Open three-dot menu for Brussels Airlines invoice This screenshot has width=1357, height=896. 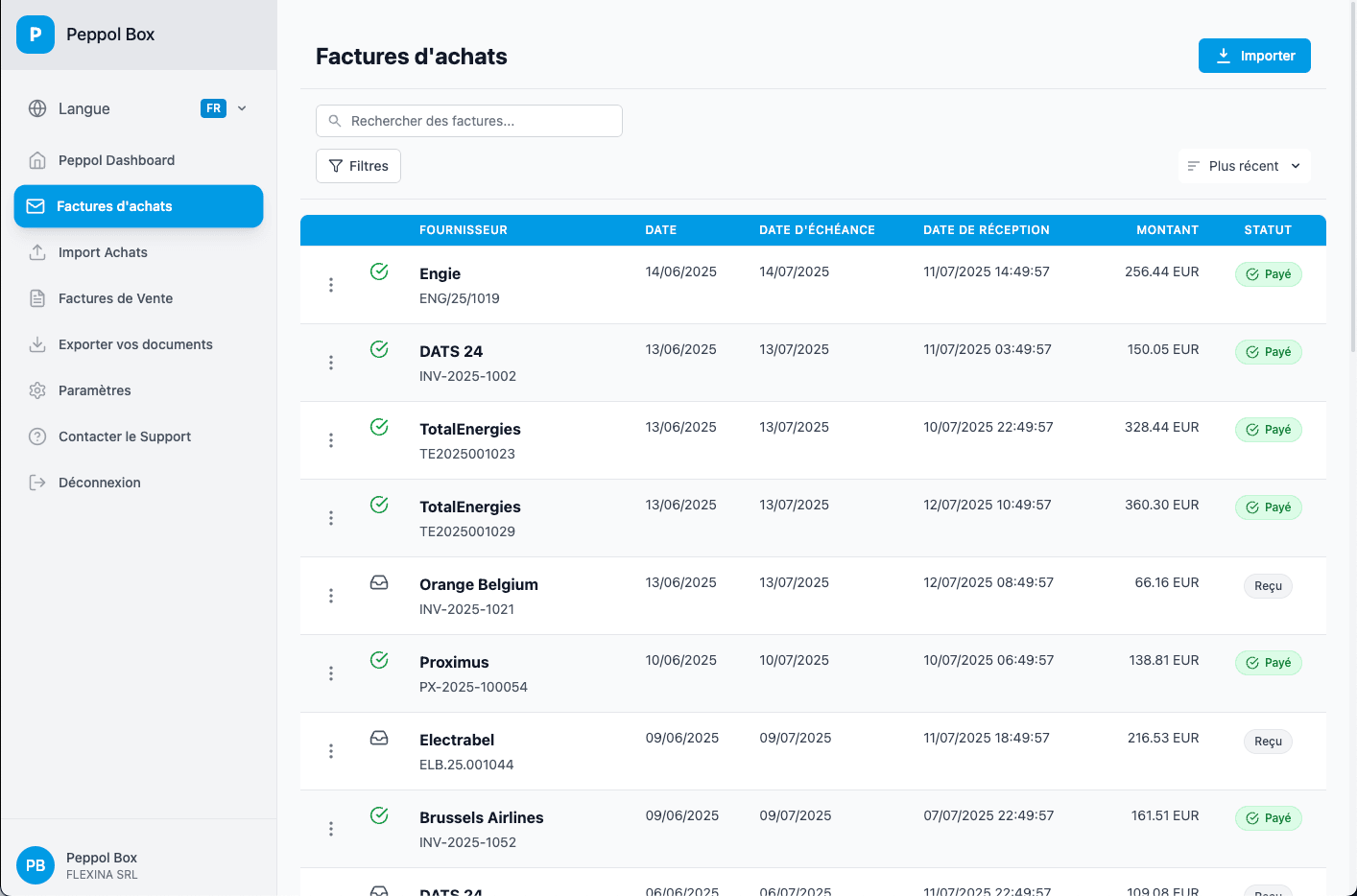(x=331, y=829)
